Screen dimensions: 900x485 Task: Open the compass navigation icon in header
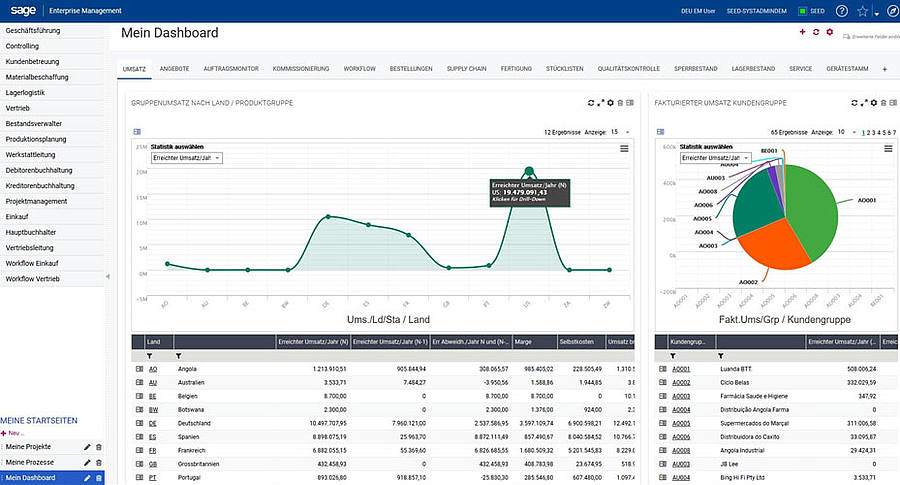click(893, 11)
